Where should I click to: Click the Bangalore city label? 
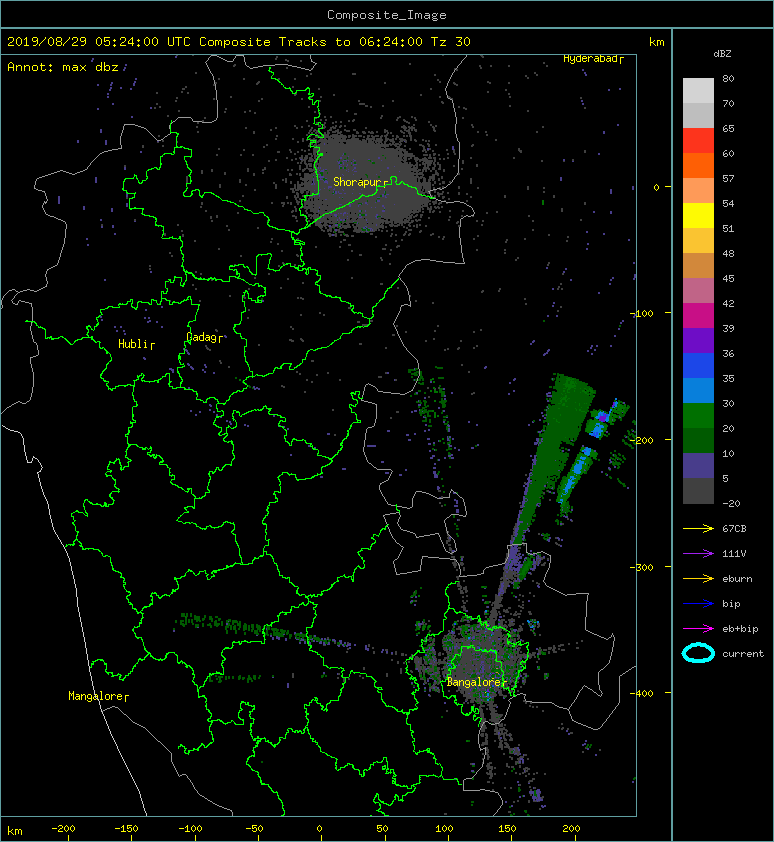tap(474, 682)
